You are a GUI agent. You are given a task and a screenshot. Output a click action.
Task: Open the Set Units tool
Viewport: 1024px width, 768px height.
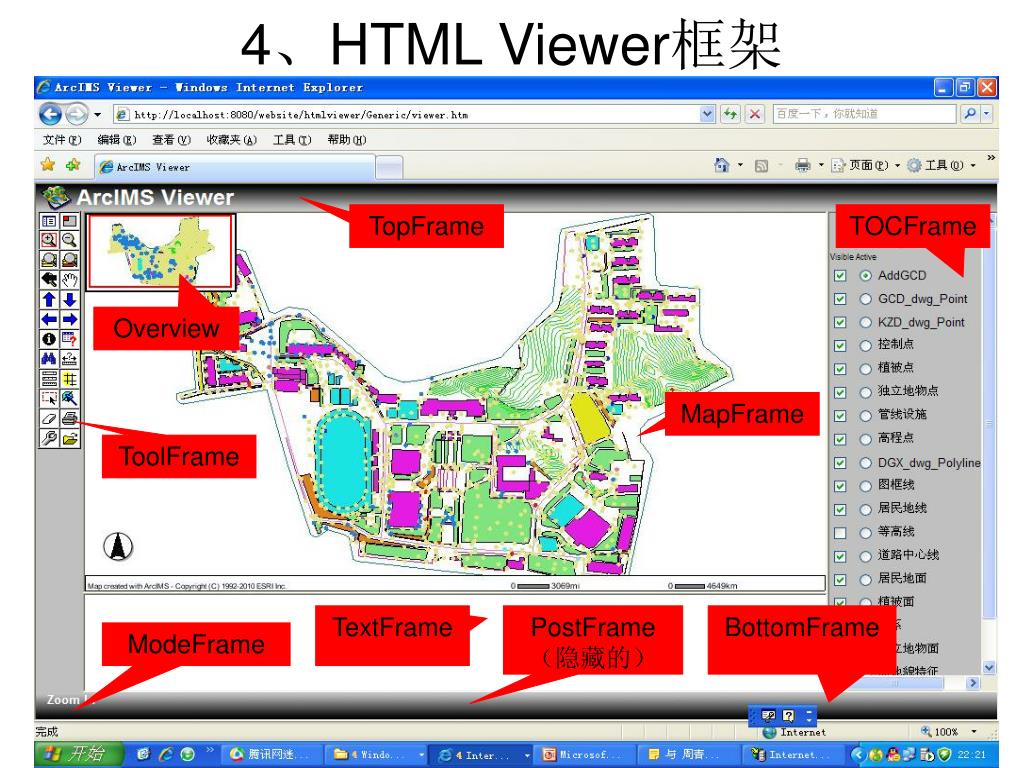49,378
